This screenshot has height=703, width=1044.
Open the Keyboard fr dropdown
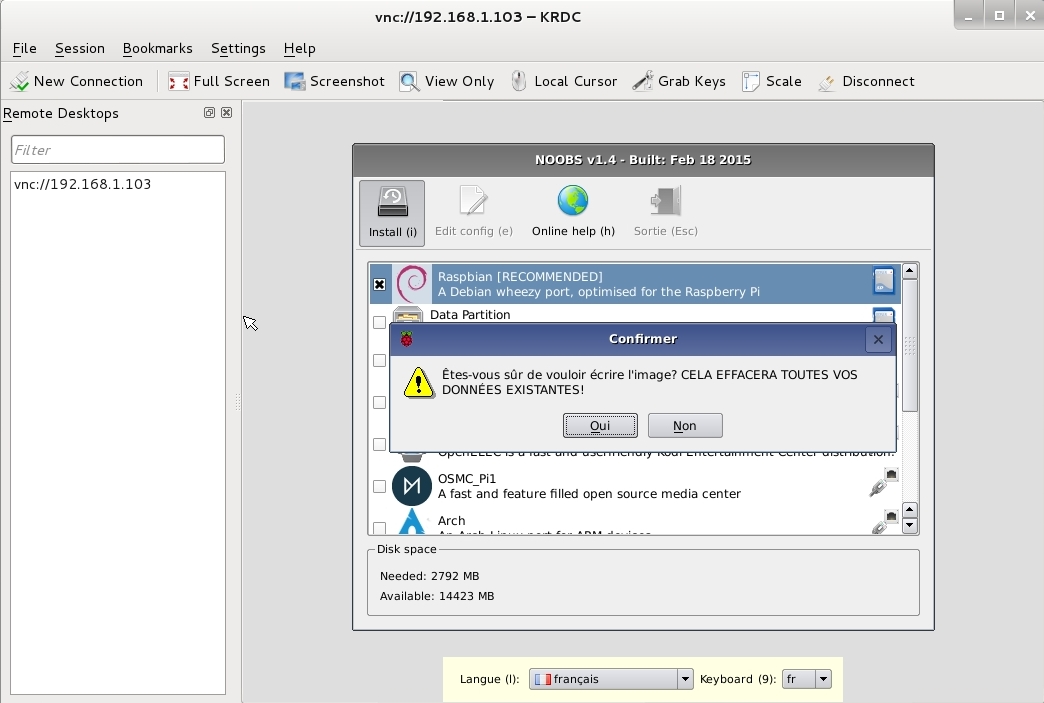806,679
